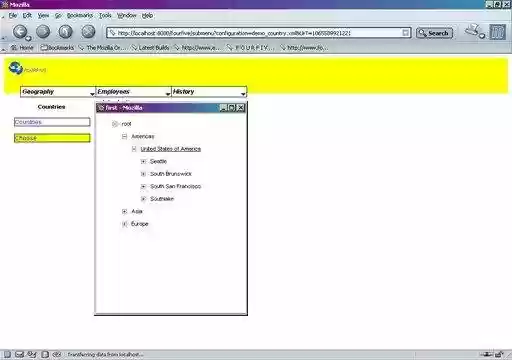
Task: Open the address bar history dropdown
Action: (406, 33)
